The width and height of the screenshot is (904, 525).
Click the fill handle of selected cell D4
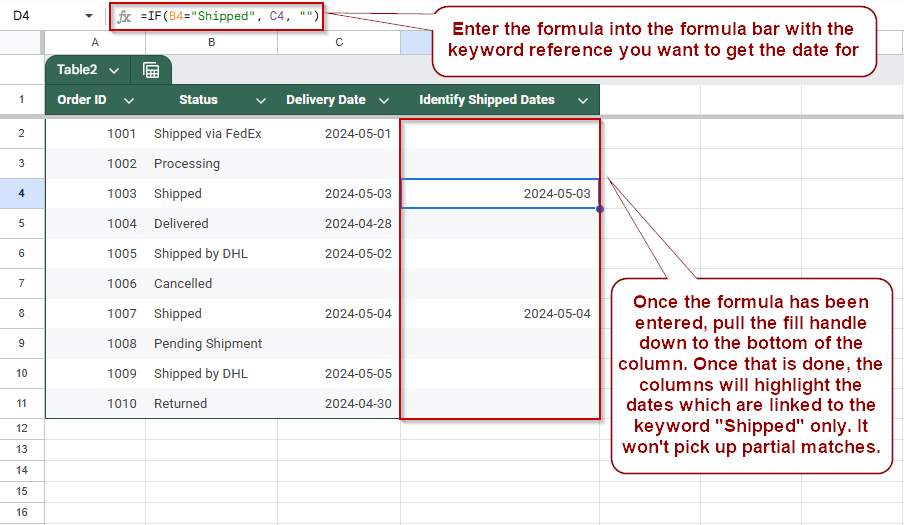(600, 209)
